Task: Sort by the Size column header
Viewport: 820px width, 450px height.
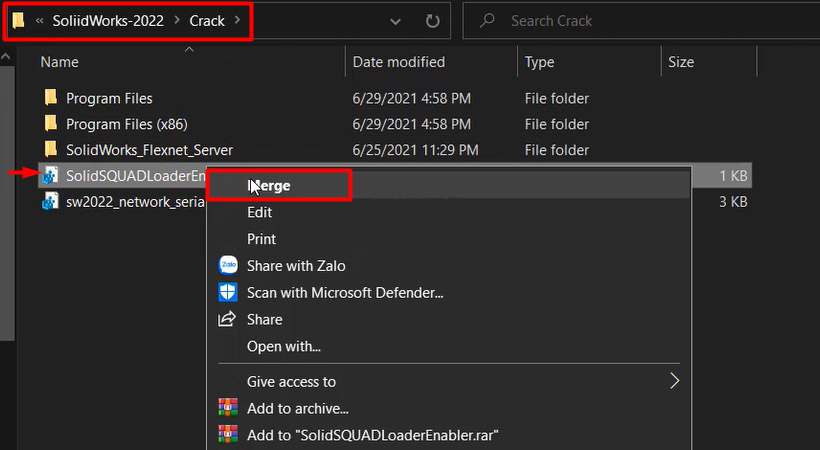Action: 681,62
